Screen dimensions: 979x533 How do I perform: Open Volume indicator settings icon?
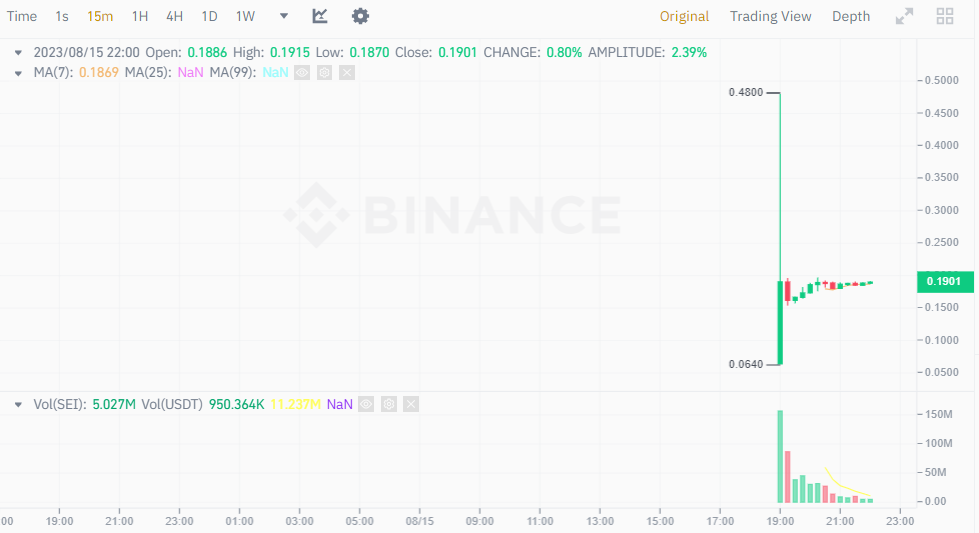click(389, 404)
